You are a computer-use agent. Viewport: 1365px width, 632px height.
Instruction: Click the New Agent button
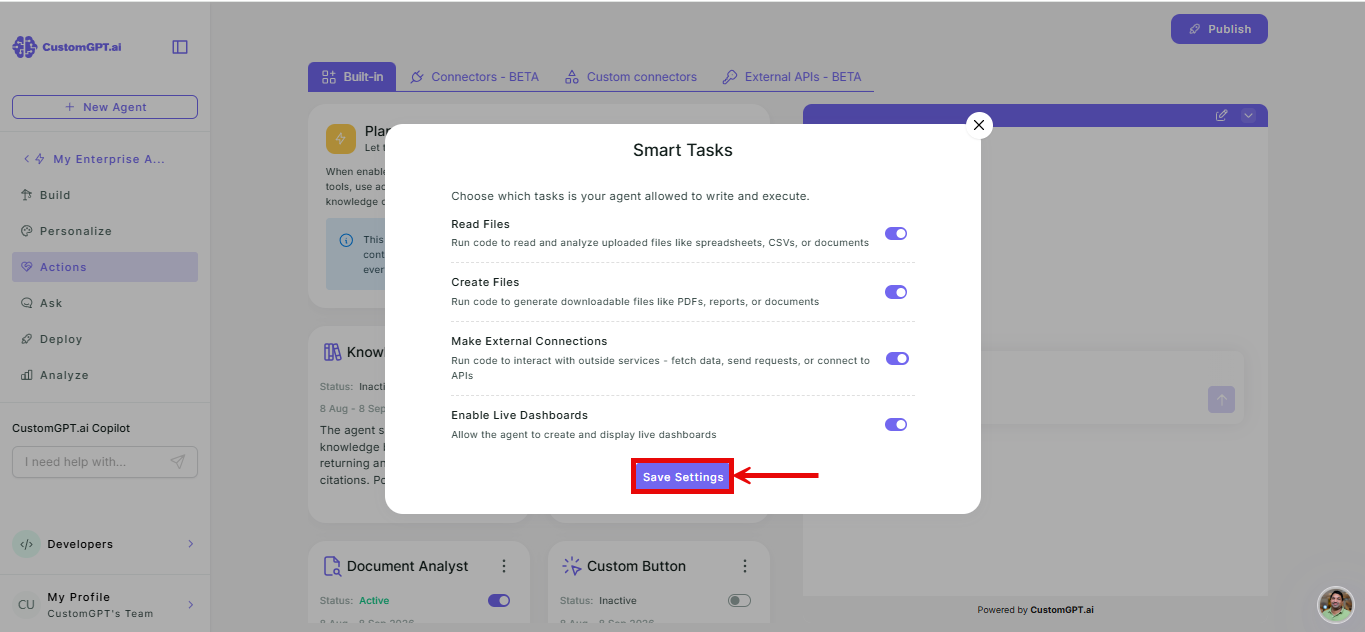click(x=105, y=107)
